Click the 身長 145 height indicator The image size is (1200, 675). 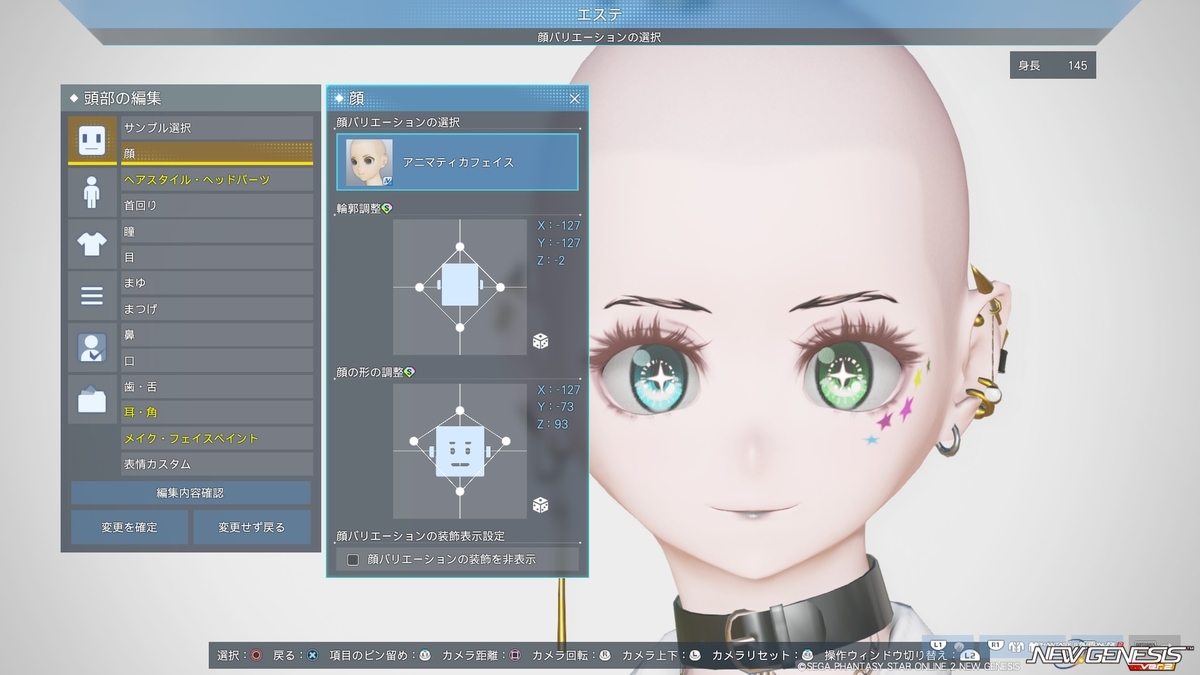pyautogui.click(x=1052, y=65)
